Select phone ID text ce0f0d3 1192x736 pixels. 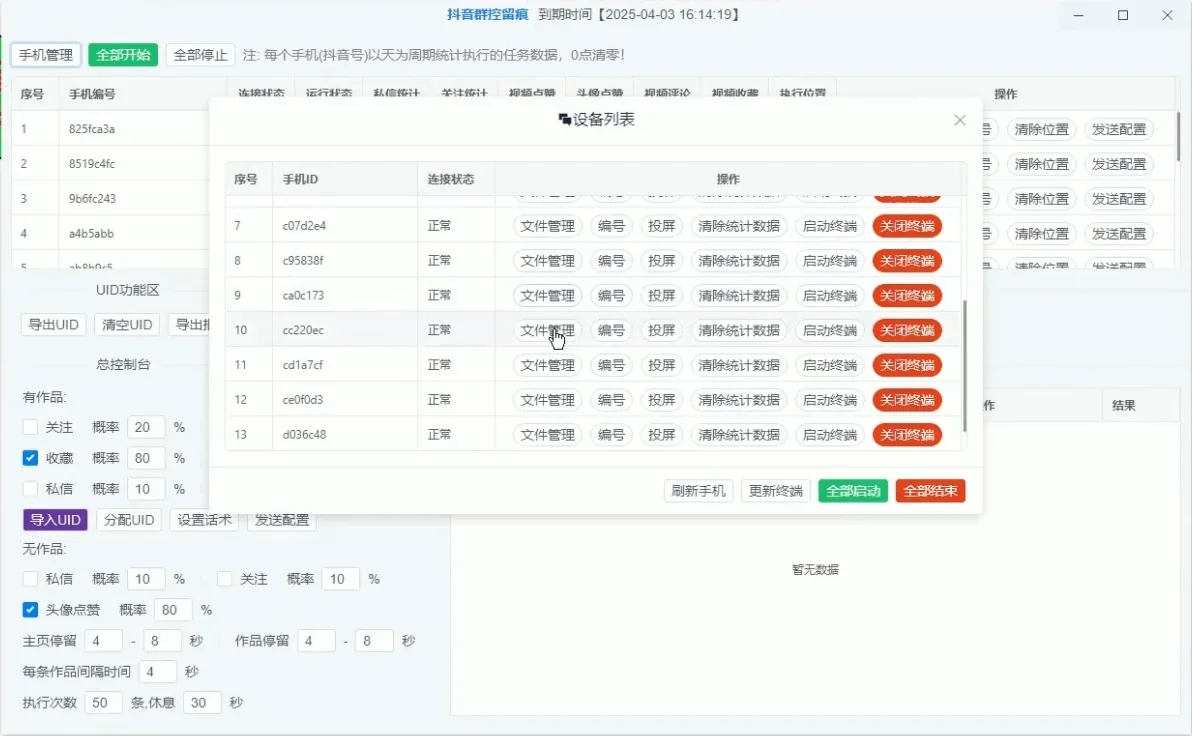tap(303, 400)
